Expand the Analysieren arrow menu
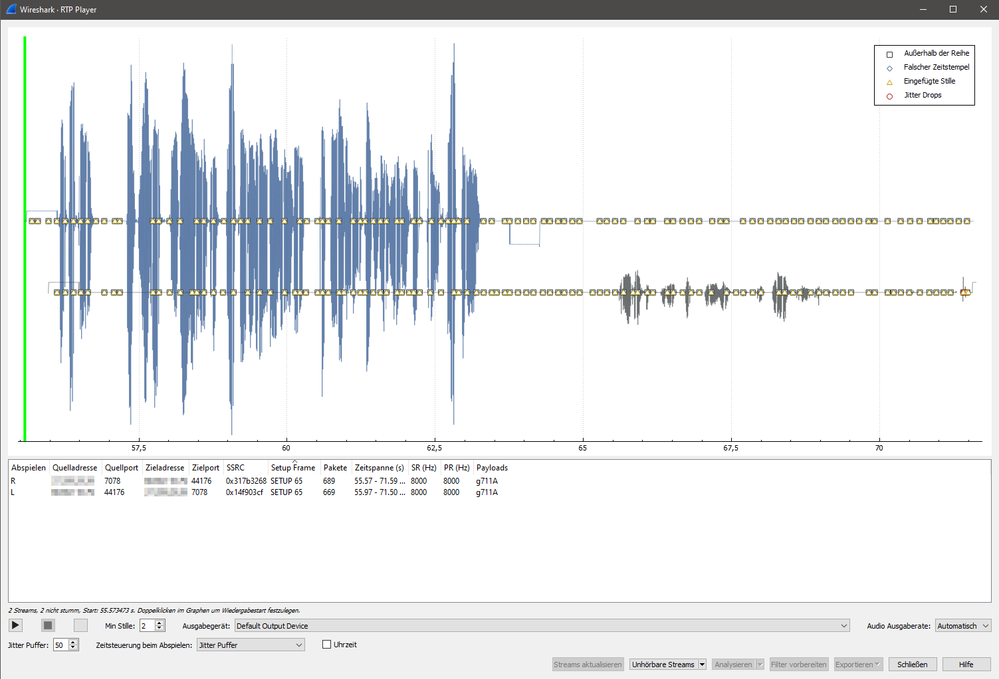 pyautogui.click(x=759, y=664)
